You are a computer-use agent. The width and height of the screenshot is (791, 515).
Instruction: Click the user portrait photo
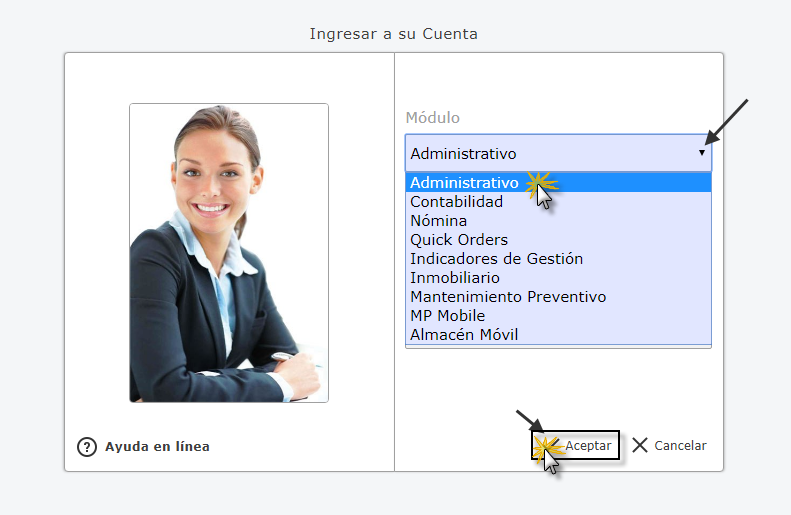[x=229, y=253]
